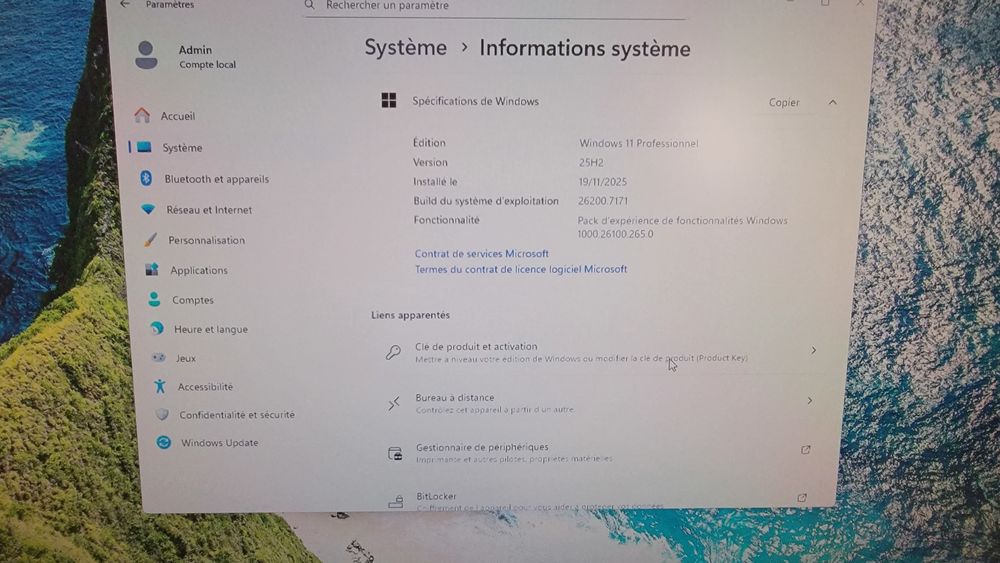The image size is (1000, 563).
Task: Open Accessibilité settings page
Action: 205,386
